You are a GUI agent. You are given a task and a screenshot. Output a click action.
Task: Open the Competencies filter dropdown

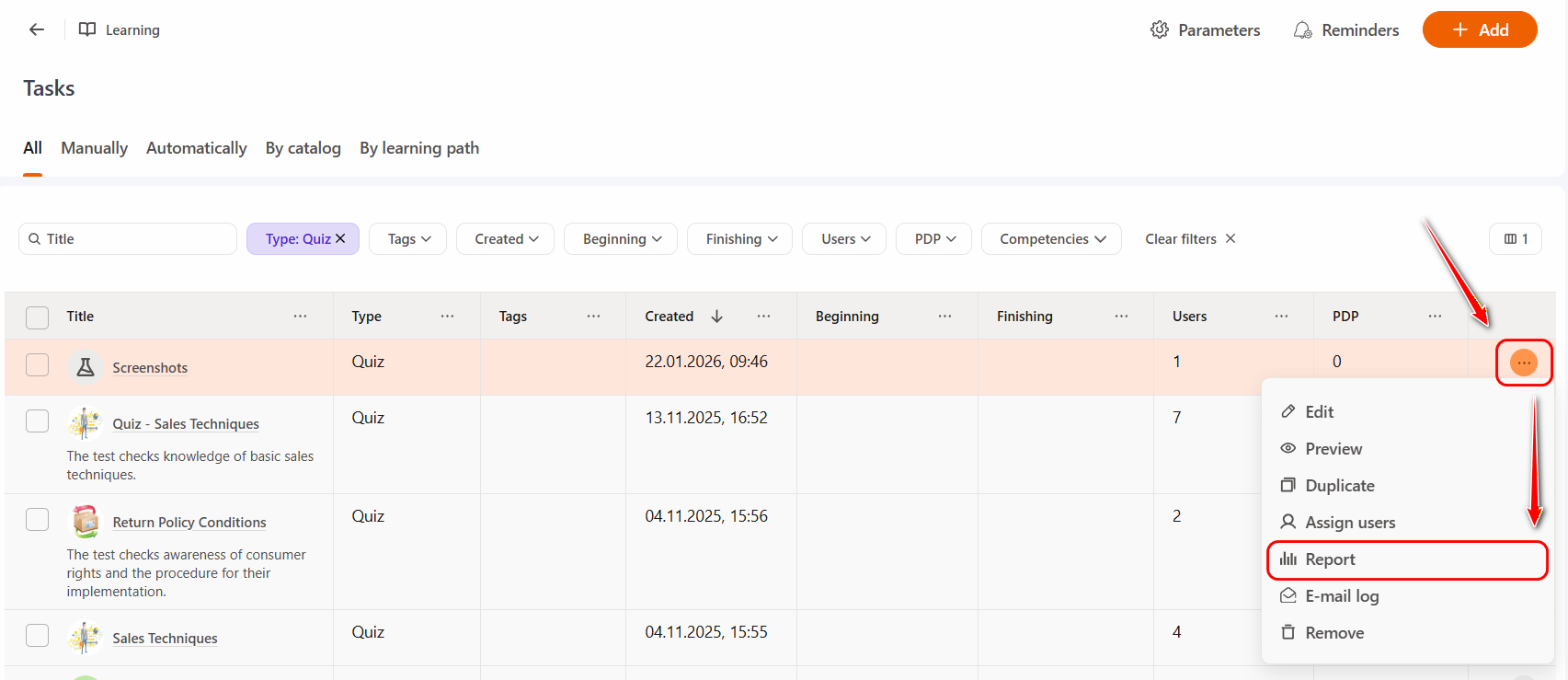point(1051,239)
